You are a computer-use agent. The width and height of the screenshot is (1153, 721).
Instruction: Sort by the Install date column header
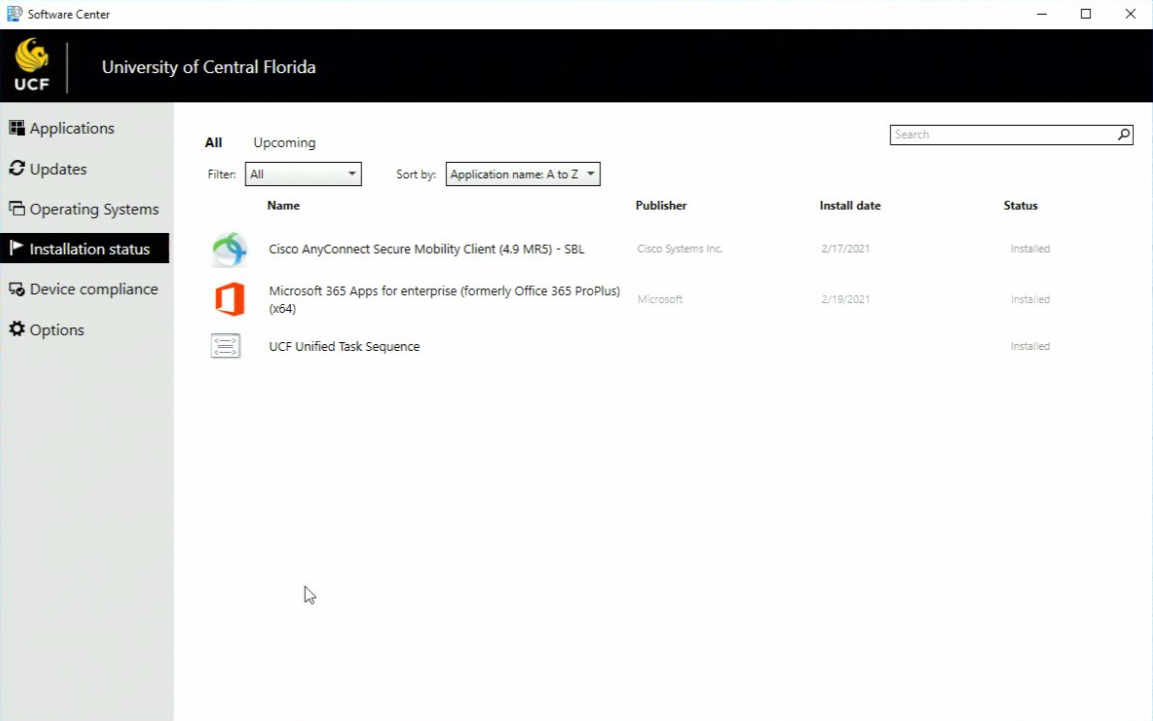(850, 206)
